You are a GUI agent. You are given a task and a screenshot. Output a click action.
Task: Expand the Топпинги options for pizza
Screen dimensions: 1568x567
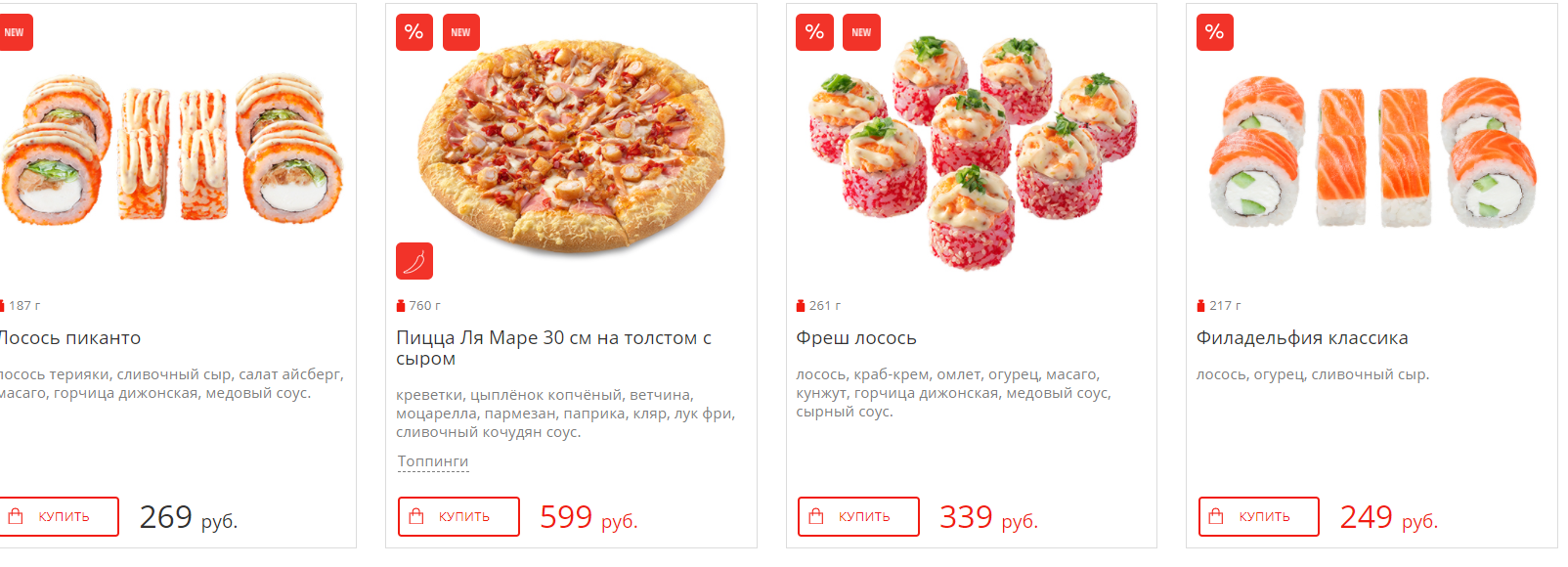coord(433,461)
